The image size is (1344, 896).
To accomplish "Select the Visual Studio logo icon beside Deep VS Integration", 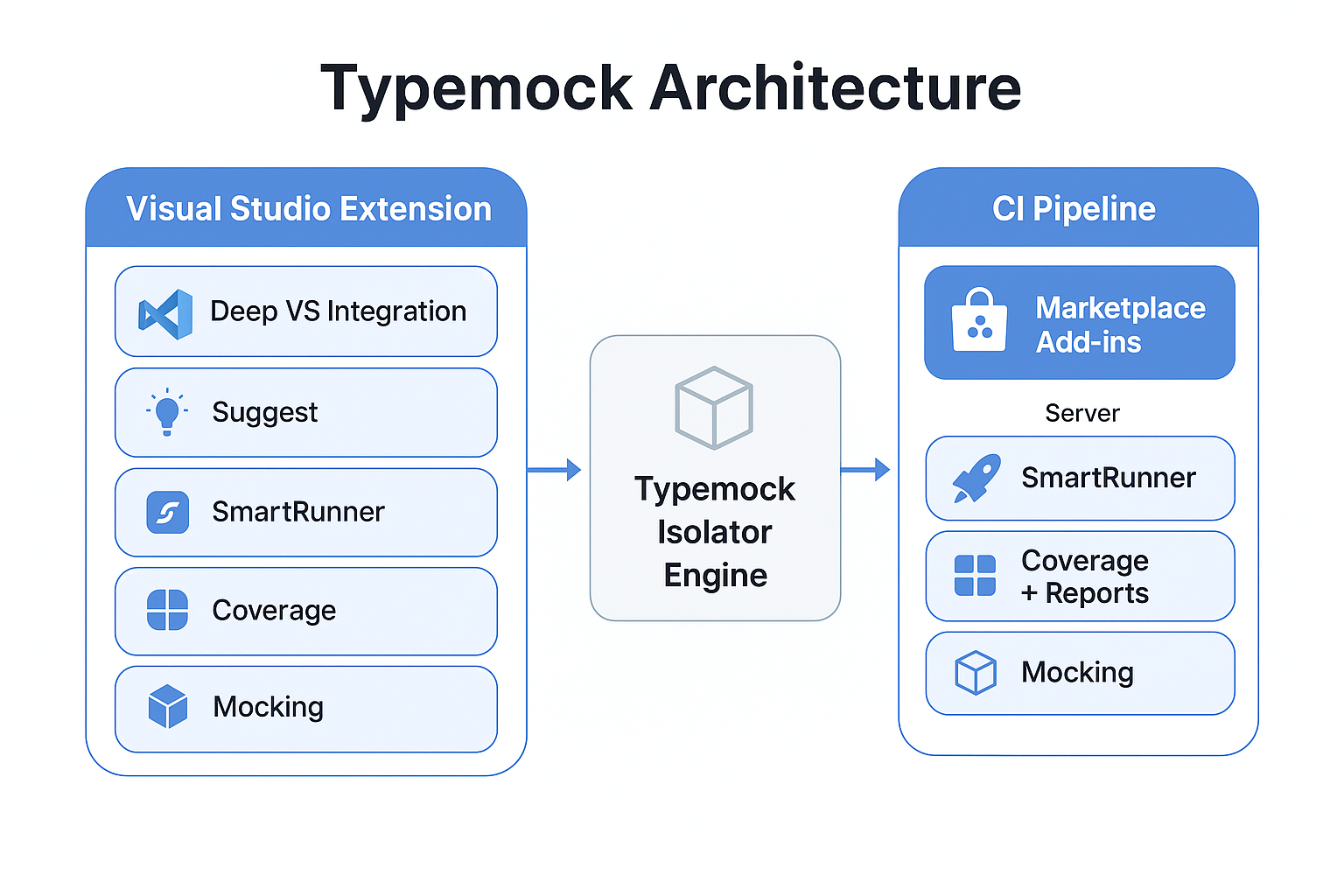I will [166, 311].
